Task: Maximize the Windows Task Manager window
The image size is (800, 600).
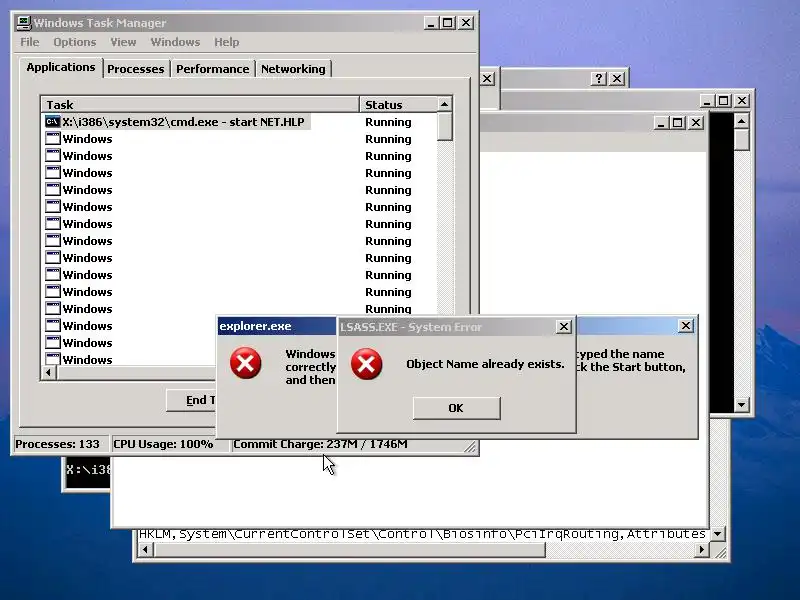Action: click(447, 23)
